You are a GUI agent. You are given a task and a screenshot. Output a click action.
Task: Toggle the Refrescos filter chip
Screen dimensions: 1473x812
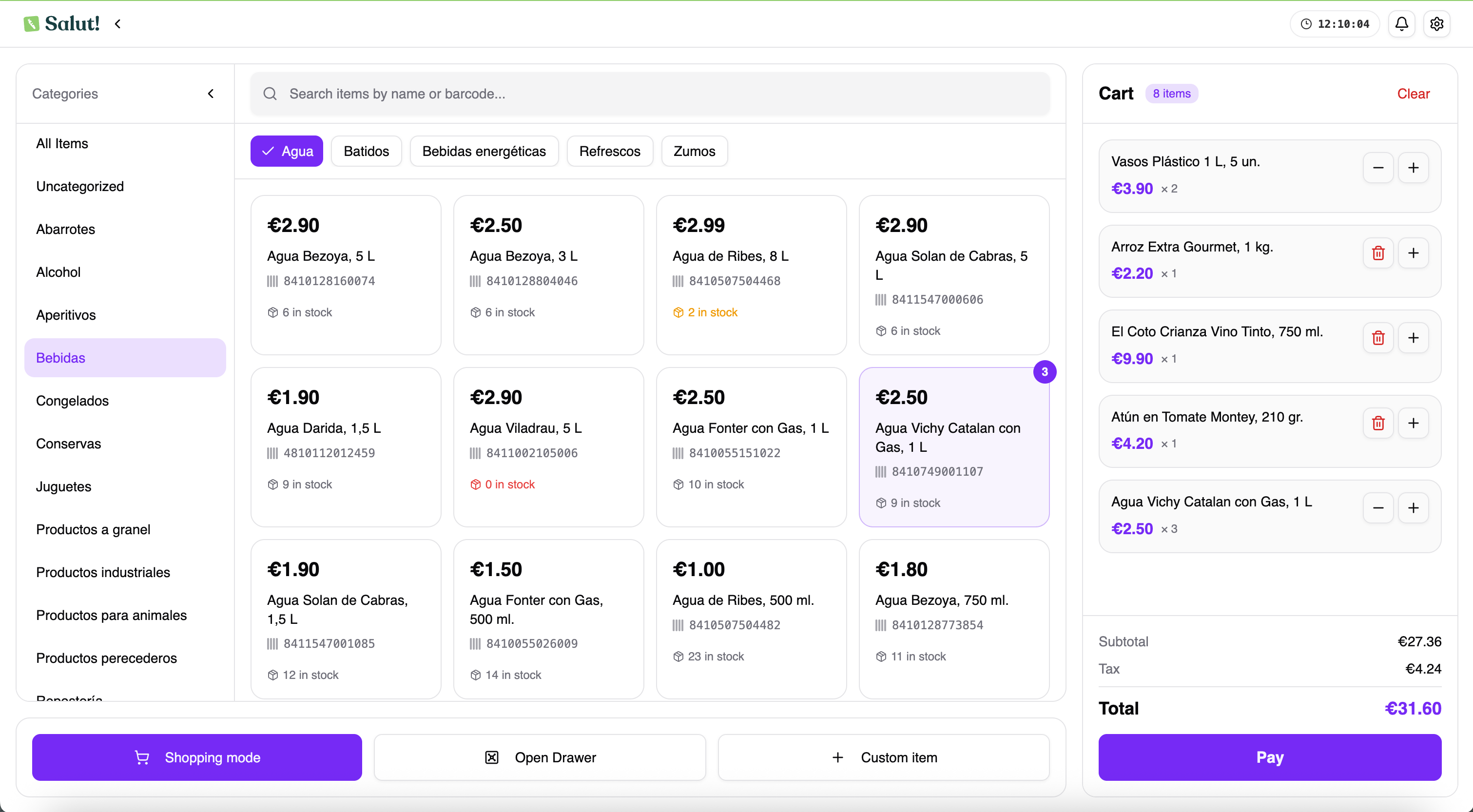(610, 151)
